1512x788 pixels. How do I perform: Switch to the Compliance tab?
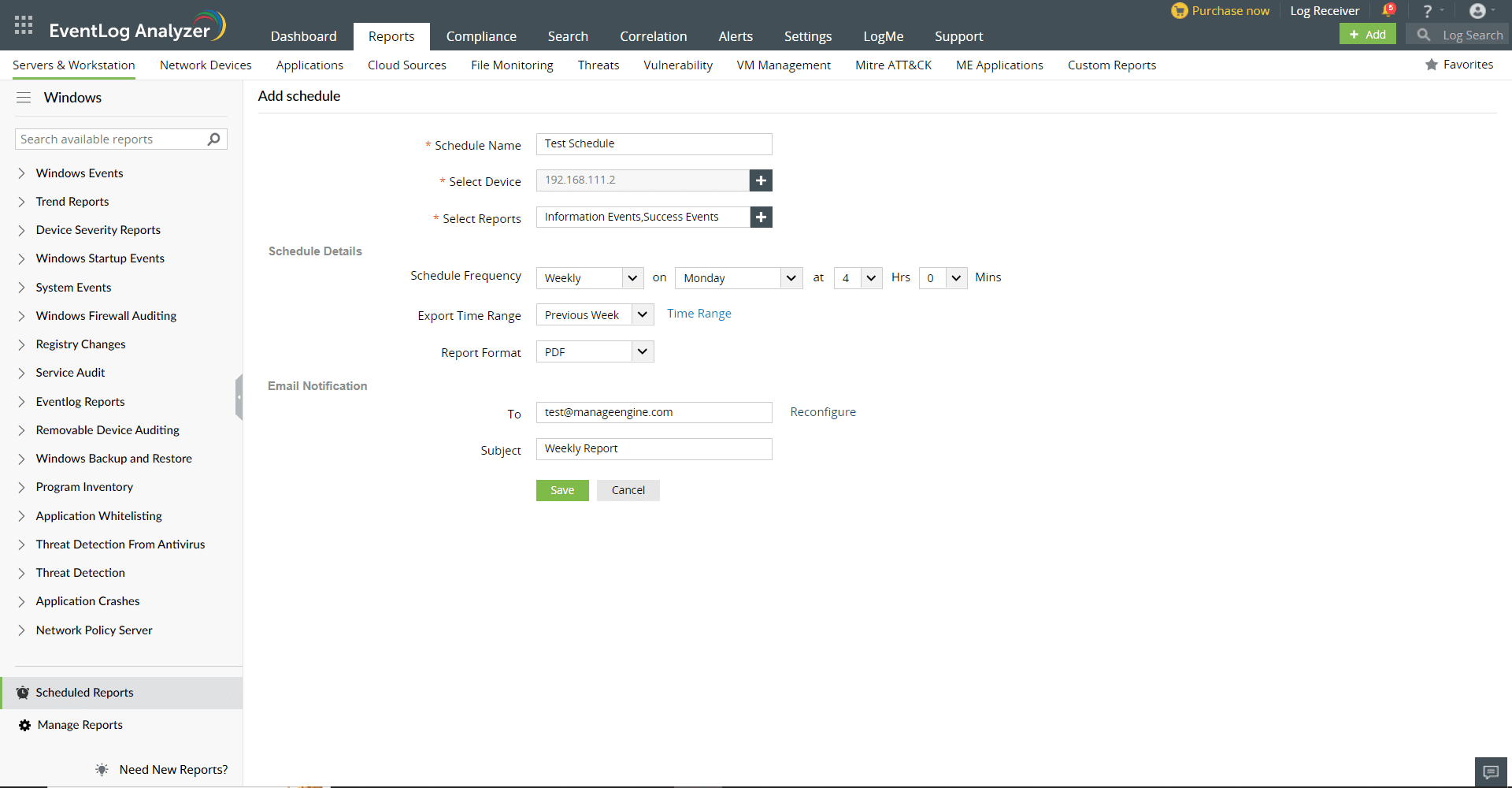481,36
